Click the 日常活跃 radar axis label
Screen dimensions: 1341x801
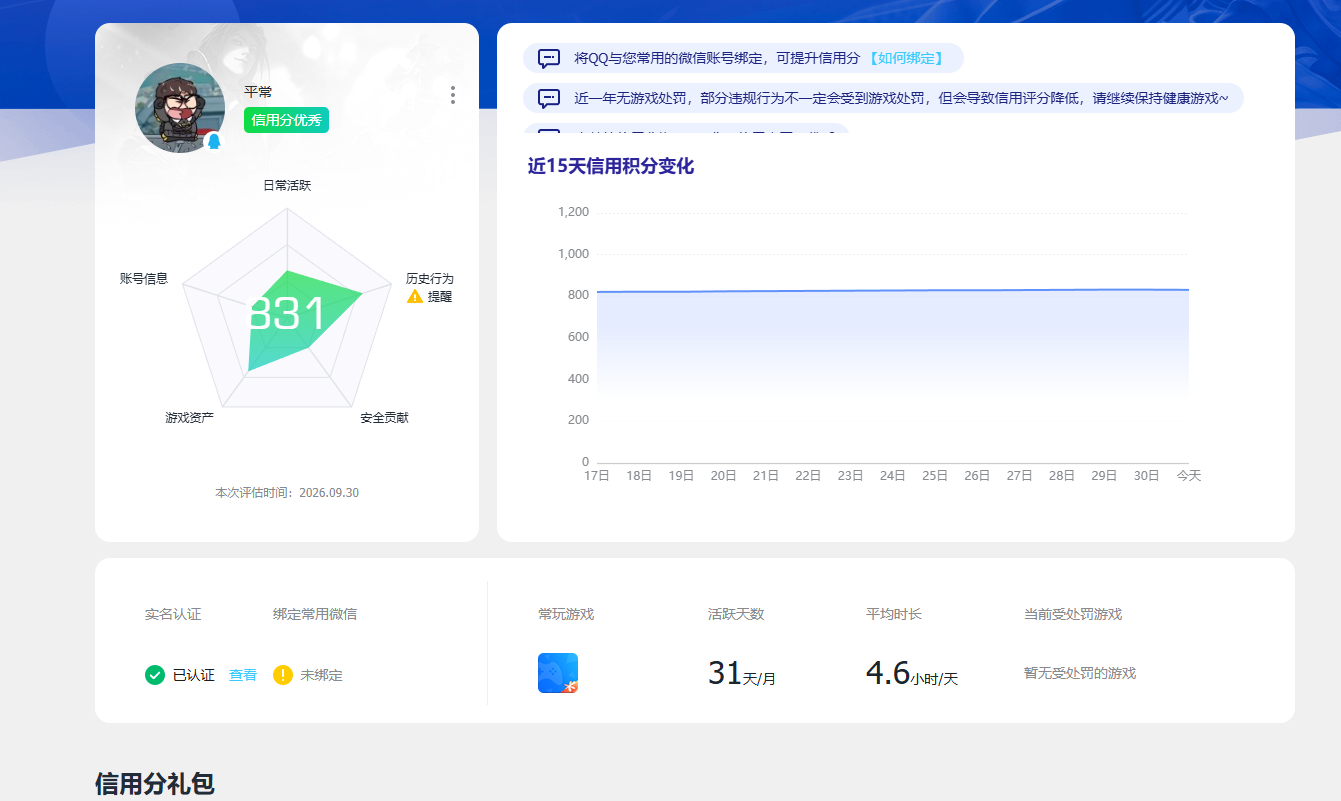(287, 185)
